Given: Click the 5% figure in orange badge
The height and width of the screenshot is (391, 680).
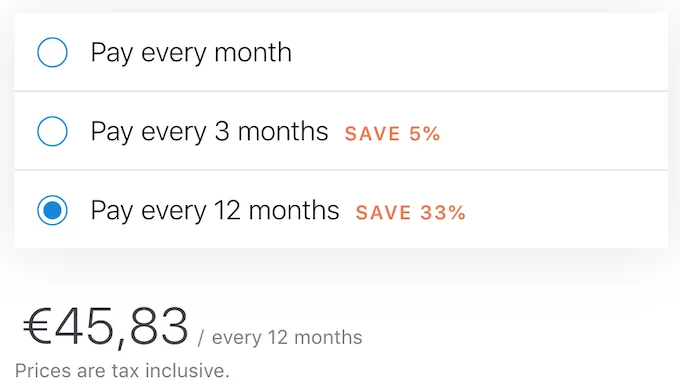Looking at the screenshot, I should coord(425,134).
